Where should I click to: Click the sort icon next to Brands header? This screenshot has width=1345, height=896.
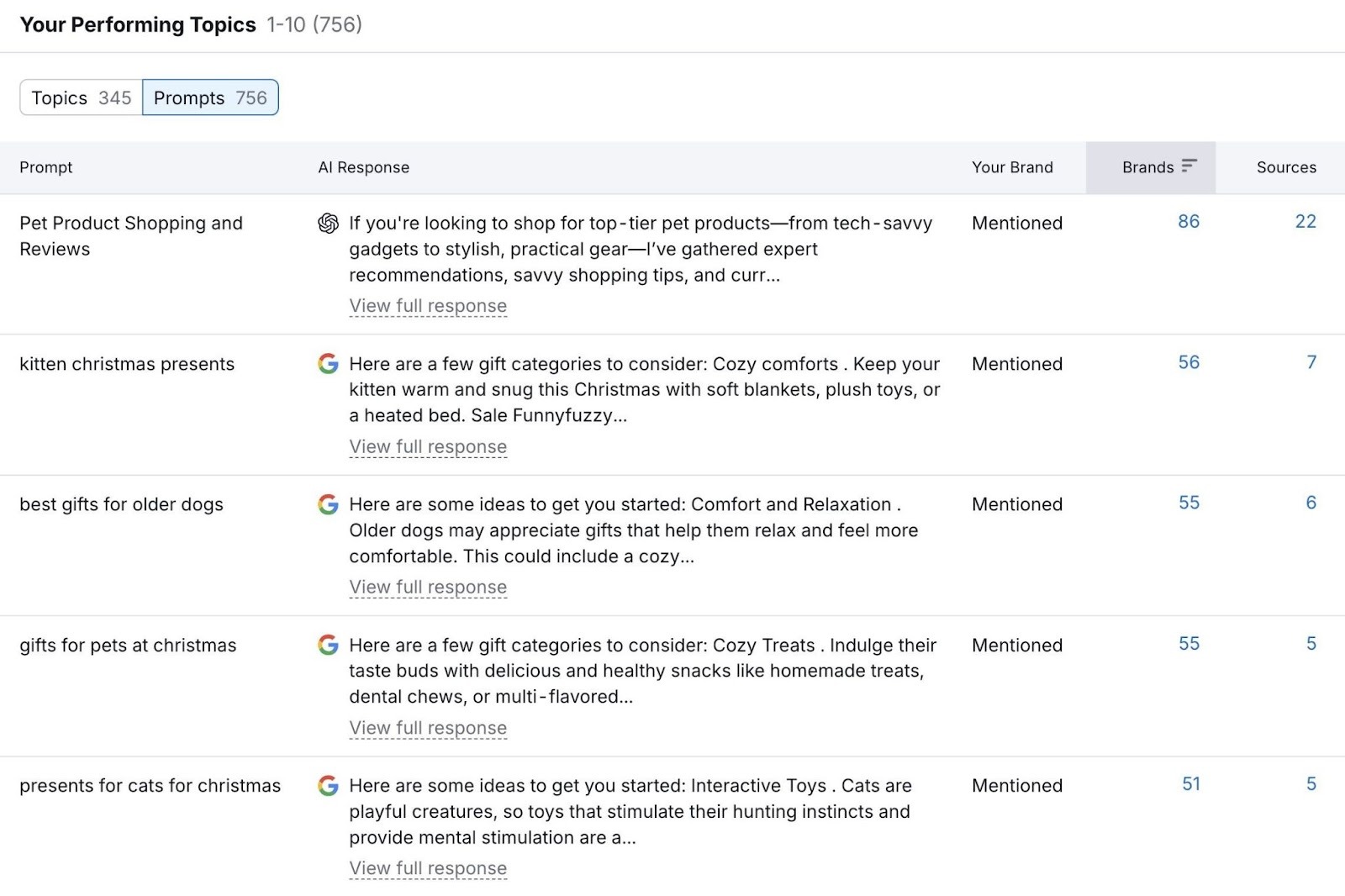click(1188, 166)
